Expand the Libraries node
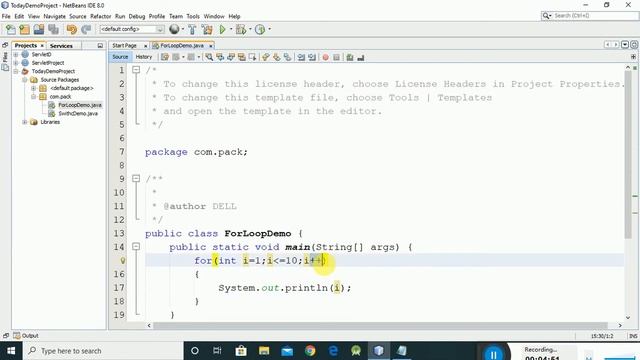The width and height of the screenshot is (640, 360). tap(25, 122)
